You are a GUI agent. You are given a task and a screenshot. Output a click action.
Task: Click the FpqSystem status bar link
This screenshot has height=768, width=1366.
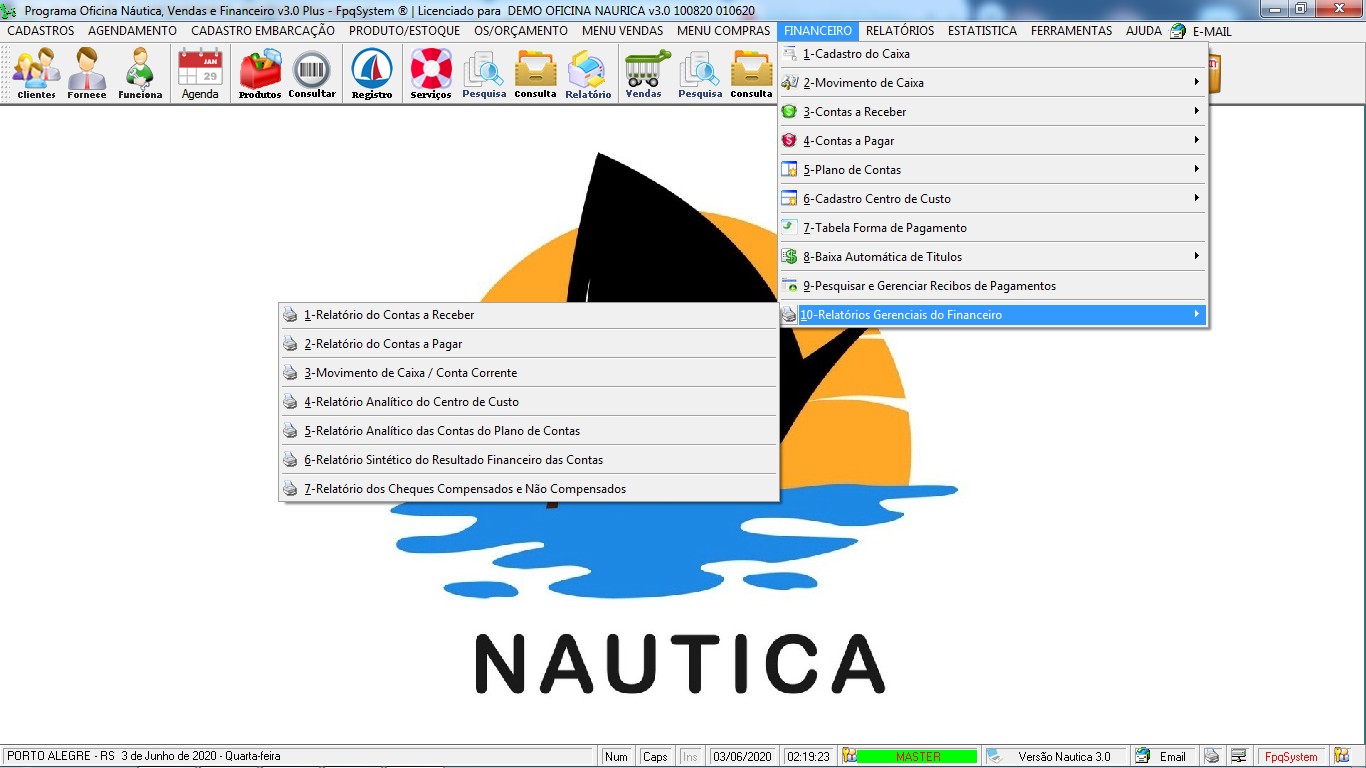[1291, 757]
